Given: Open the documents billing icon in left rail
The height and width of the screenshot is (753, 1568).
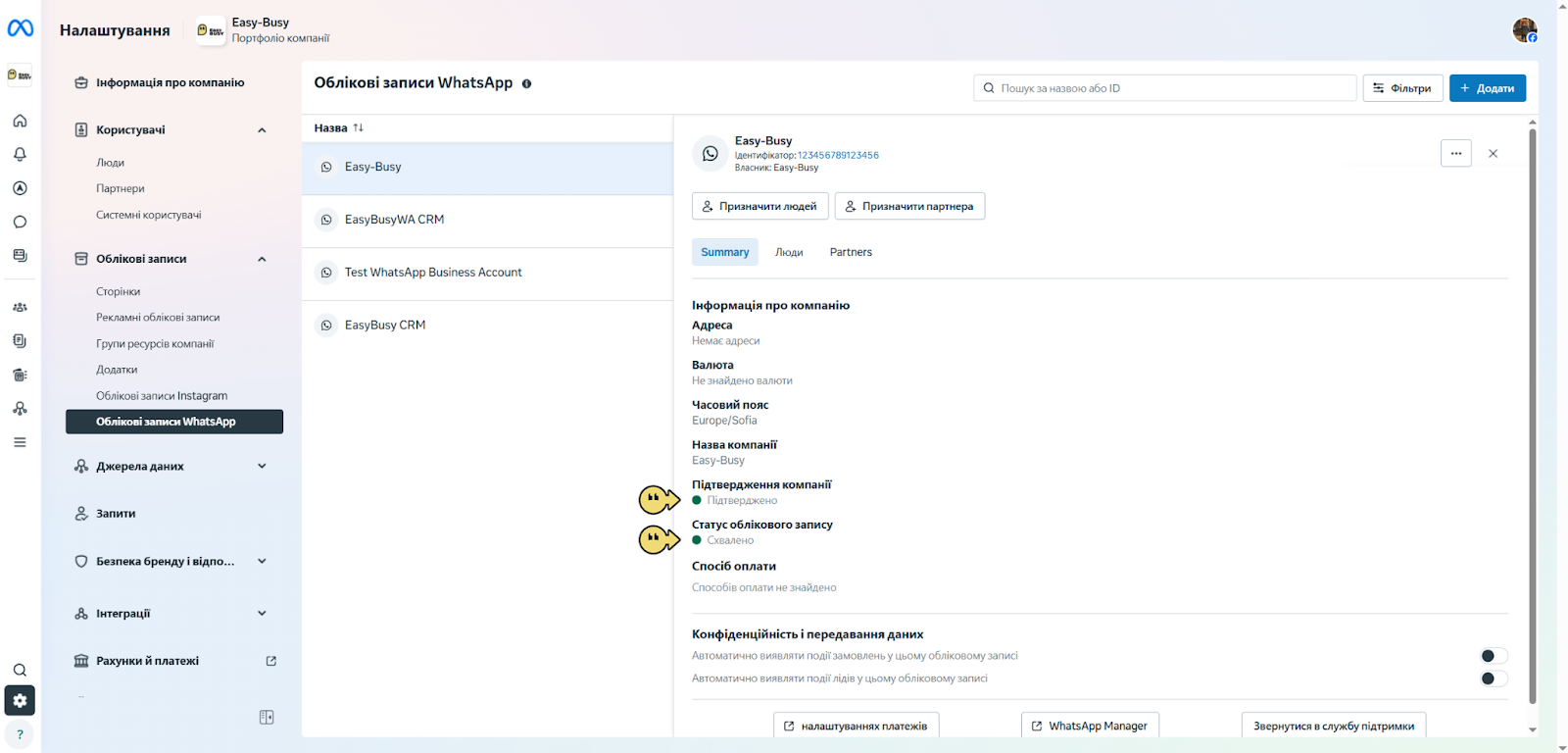Looking at the screenshot, I should pyautogui.click(x=20, y=341).
